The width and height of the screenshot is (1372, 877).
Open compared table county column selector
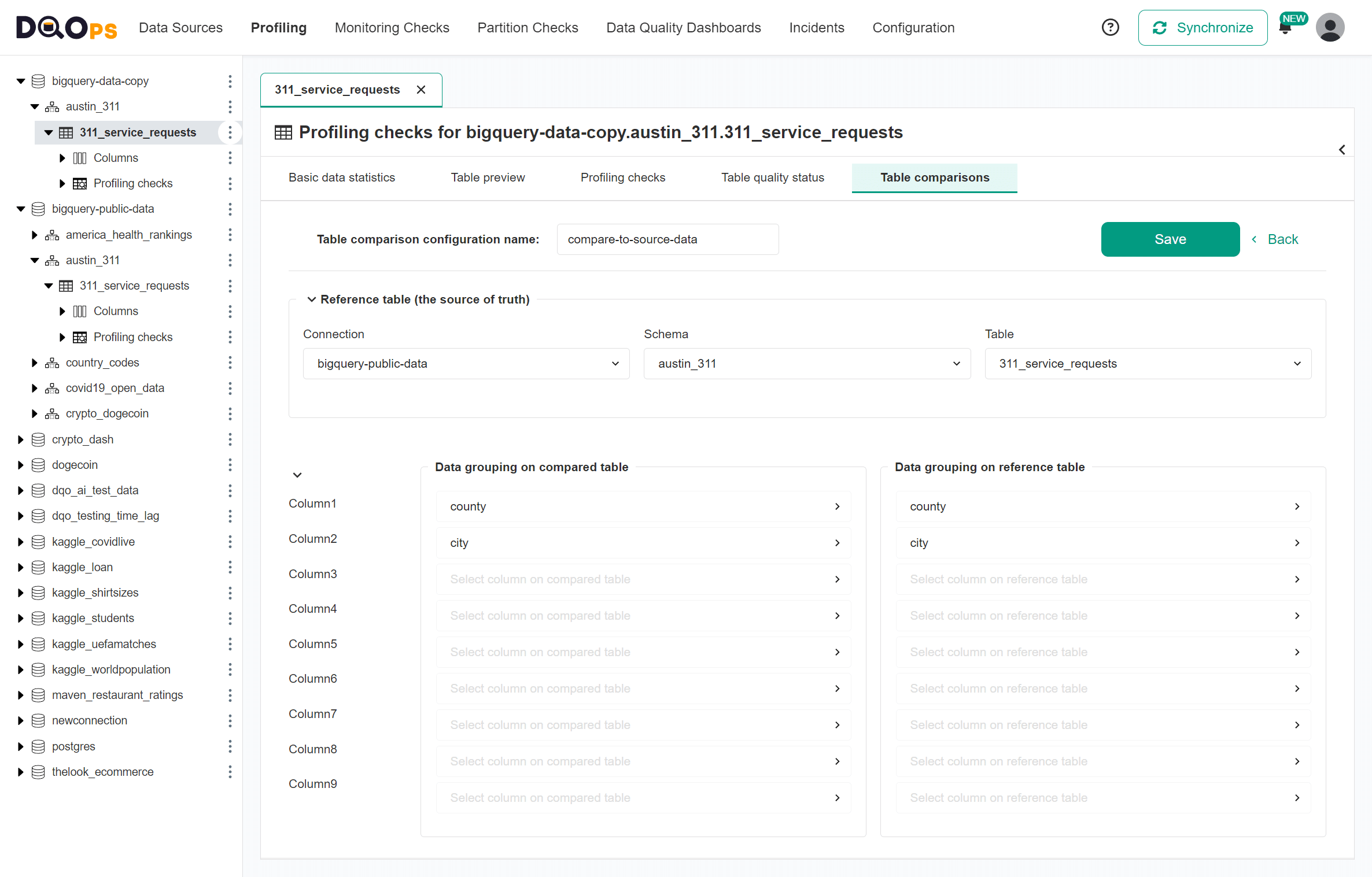click(643, 506)
